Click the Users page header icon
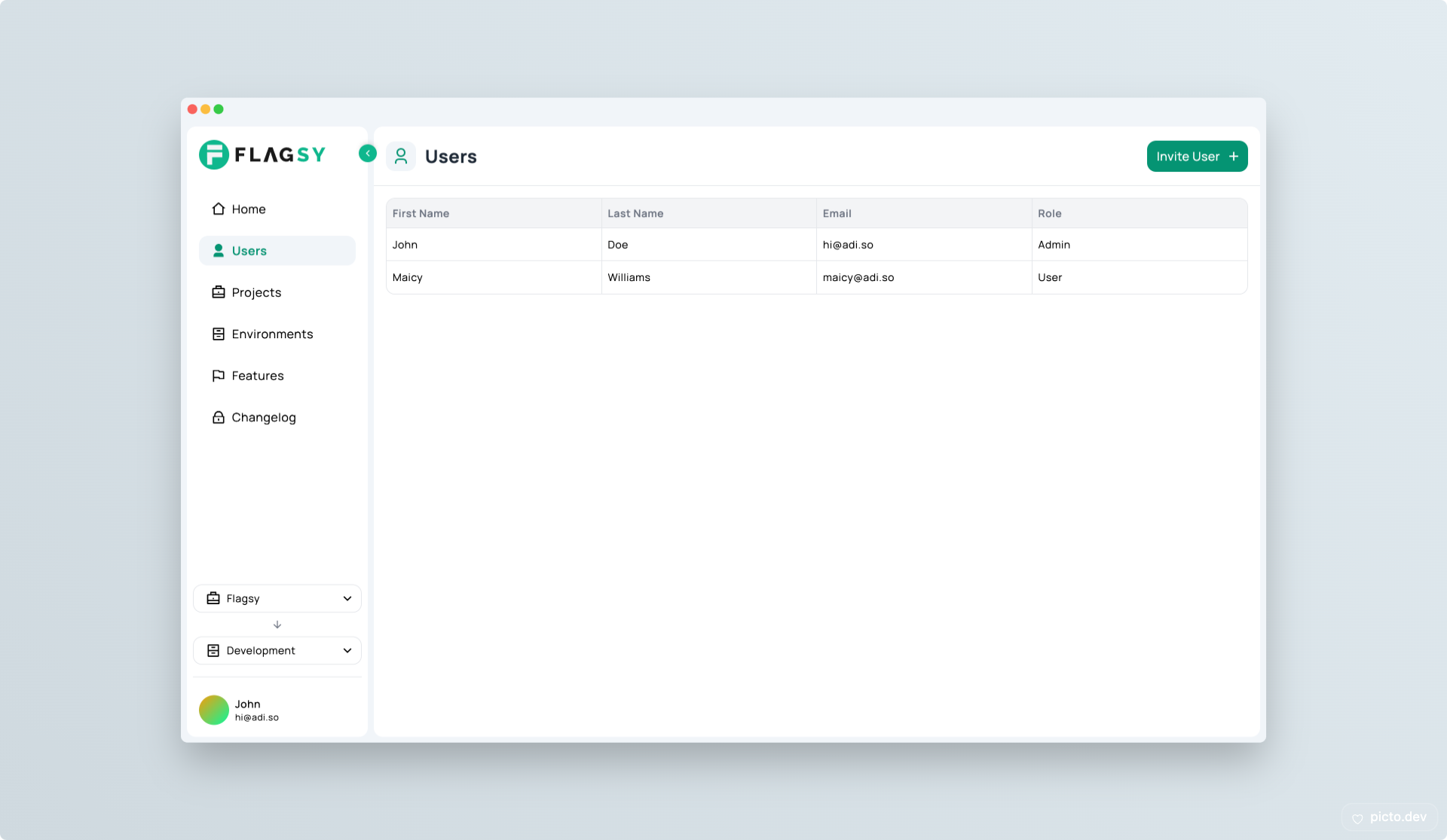 401,157
